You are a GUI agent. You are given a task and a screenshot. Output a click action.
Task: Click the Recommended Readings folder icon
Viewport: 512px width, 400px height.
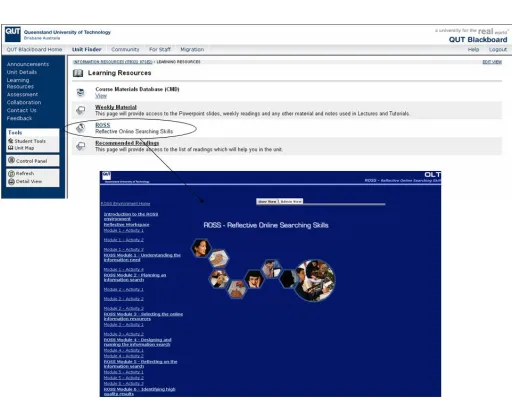pyautogui.click(x=80, y=146)
